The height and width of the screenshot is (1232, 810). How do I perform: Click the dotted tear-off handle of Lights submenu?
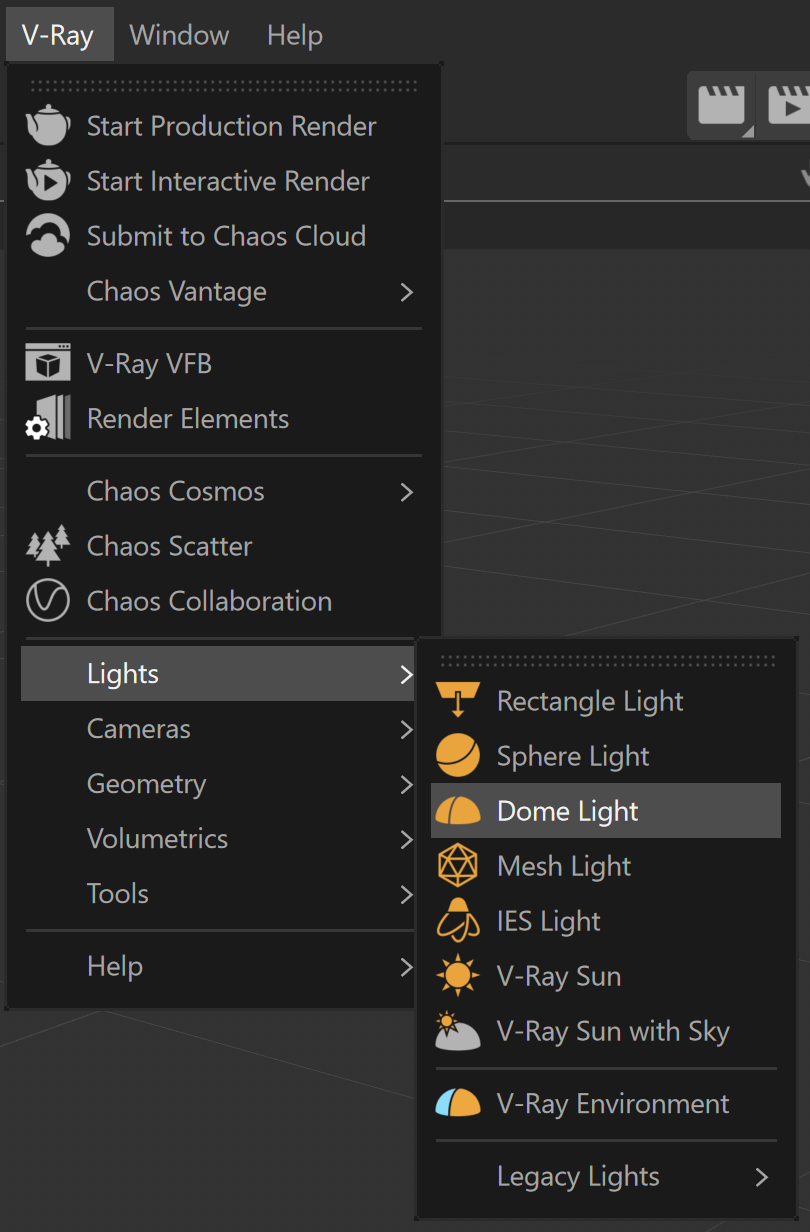click(607, 661)
